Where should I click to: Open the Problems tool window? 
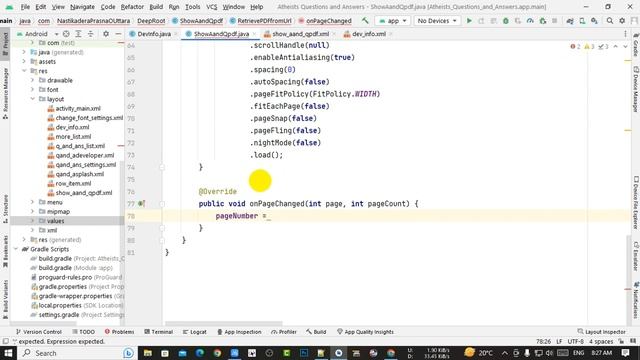tap(119, 332)
